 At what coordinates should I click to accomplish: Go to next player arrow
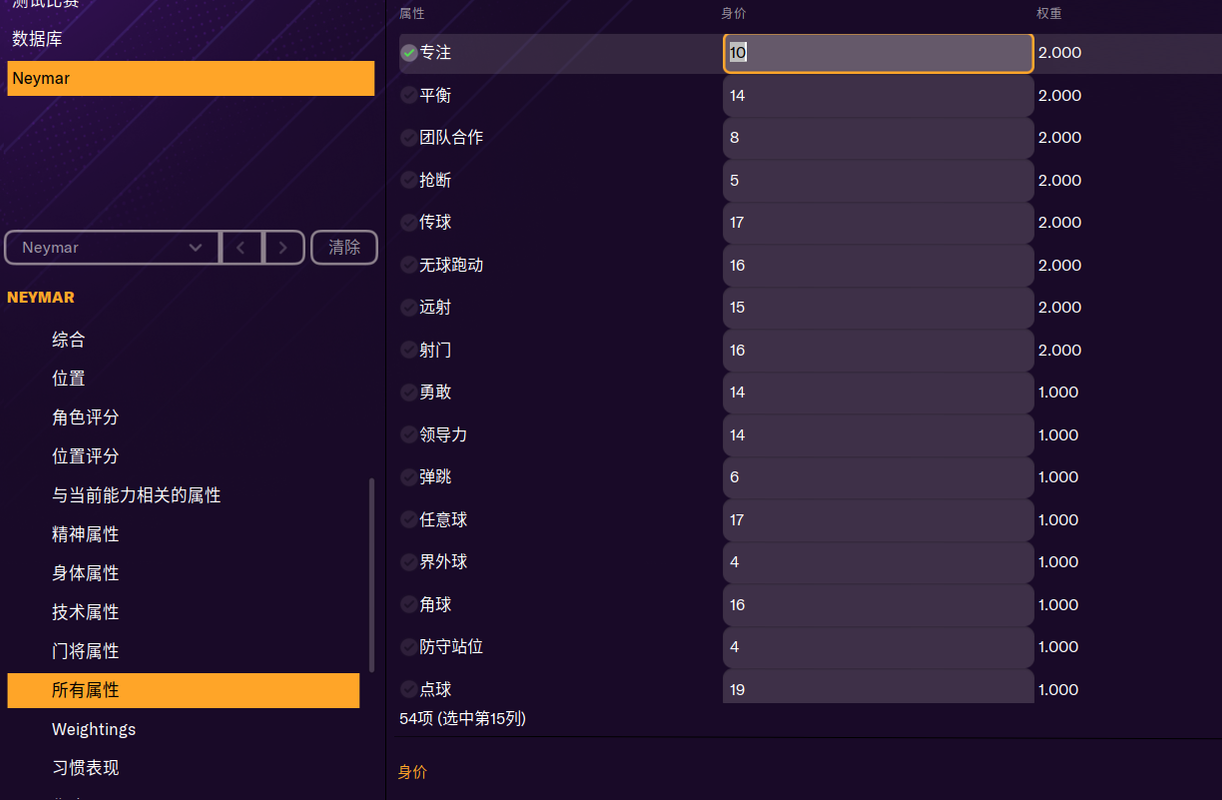(x=284, y=247)
